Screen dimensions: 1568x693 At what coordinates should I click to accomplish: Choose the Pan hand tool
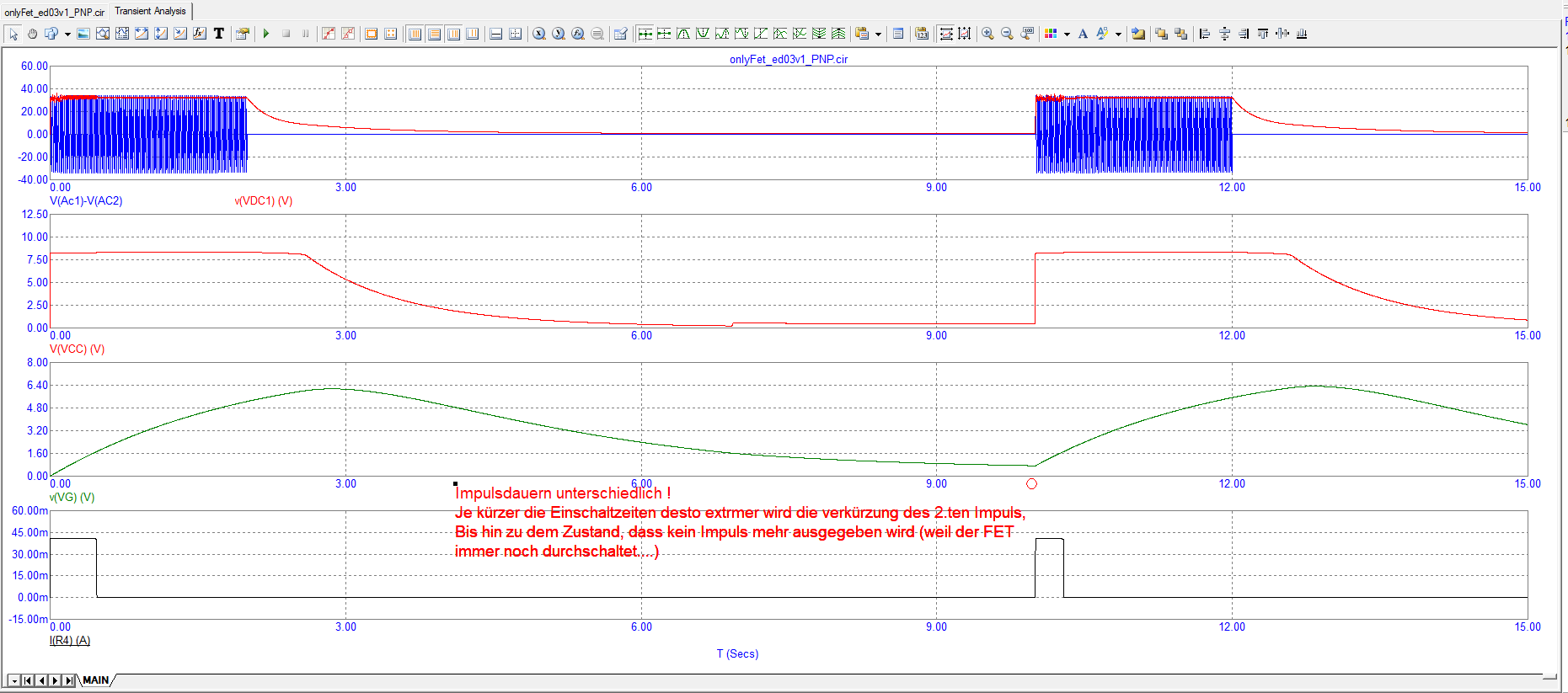(32, 34)
